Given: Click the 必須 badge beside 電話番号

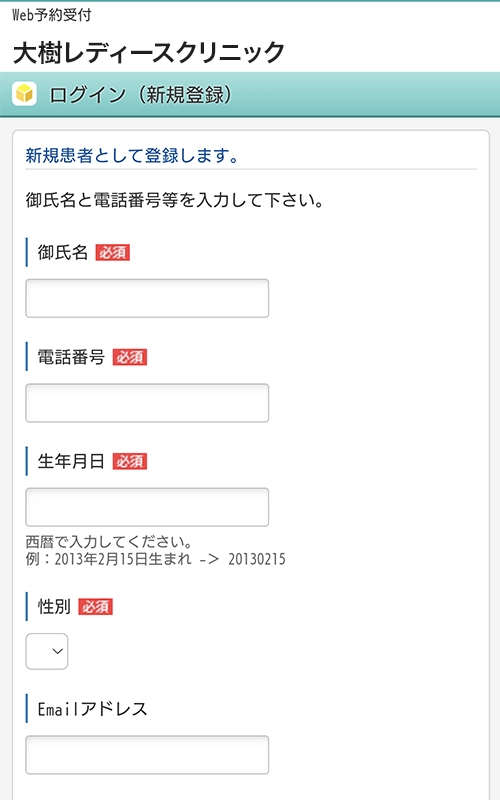Looking at the screenshot, I should [x=130, y=357].
